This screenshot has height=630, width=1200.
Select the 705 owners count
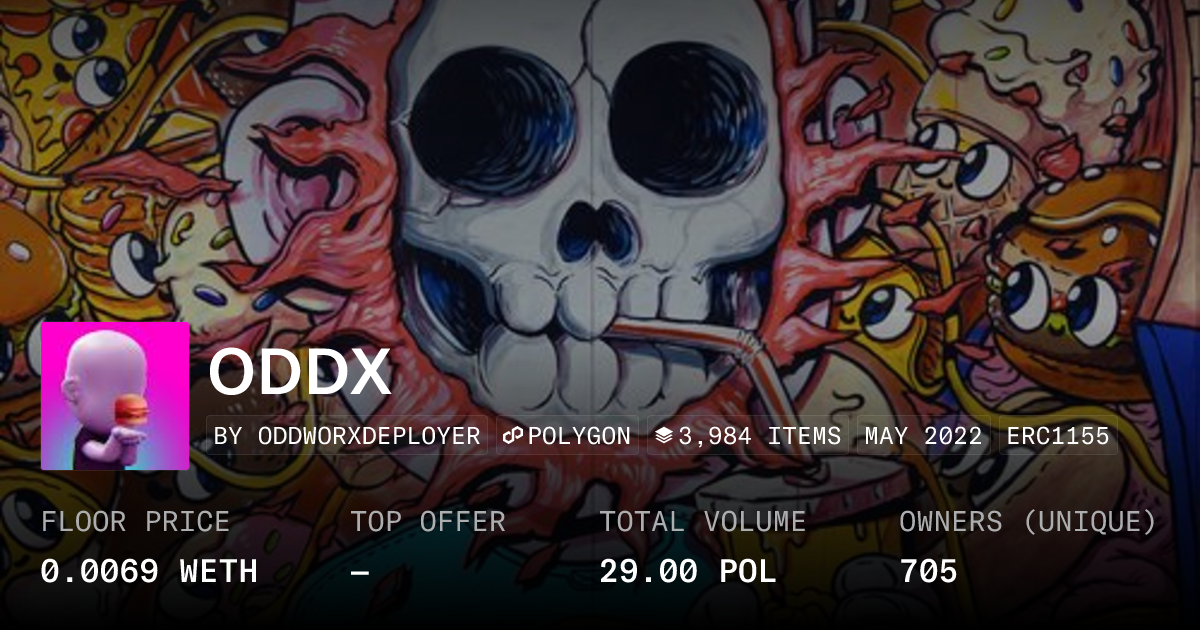click(x=929, y=572)
